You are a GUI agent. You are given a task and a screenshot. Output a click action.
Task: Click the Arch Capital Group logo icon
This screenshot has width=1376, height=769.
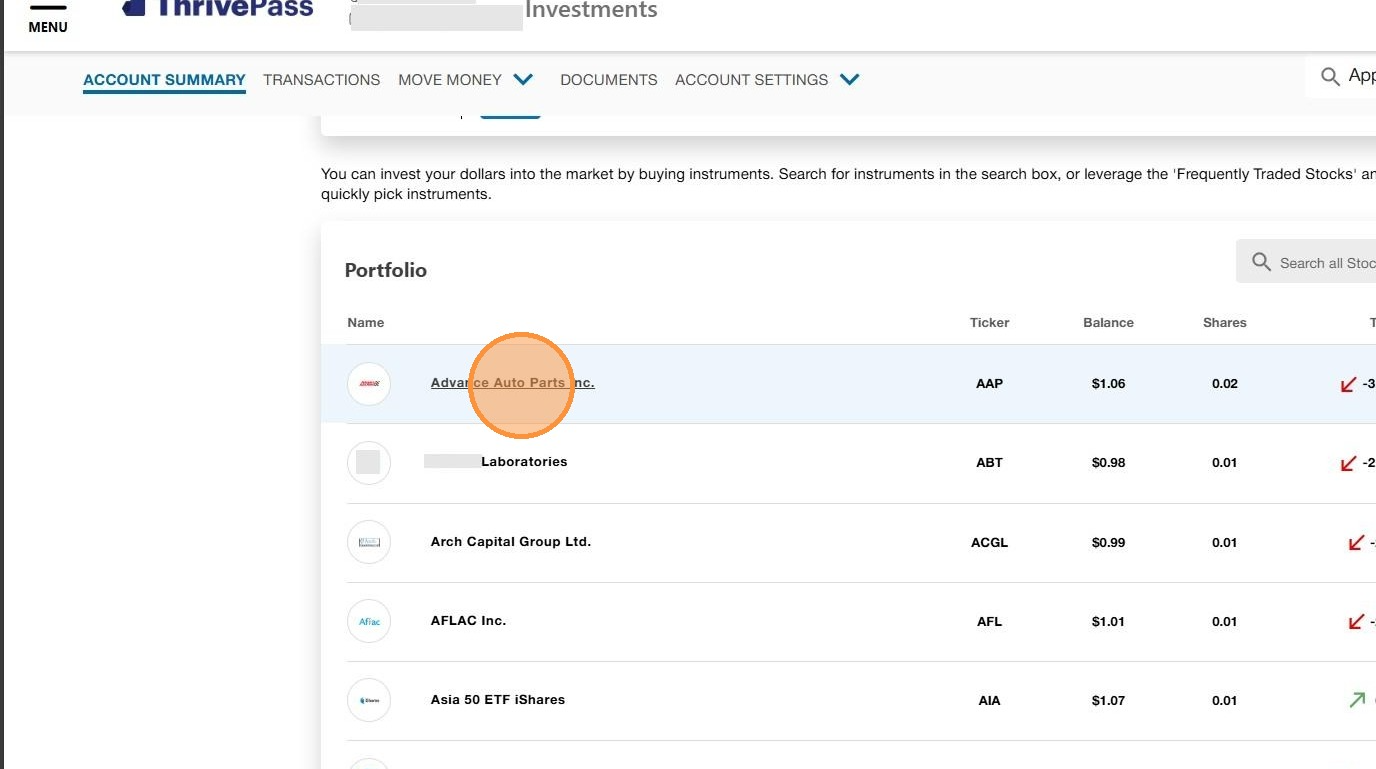369,542
